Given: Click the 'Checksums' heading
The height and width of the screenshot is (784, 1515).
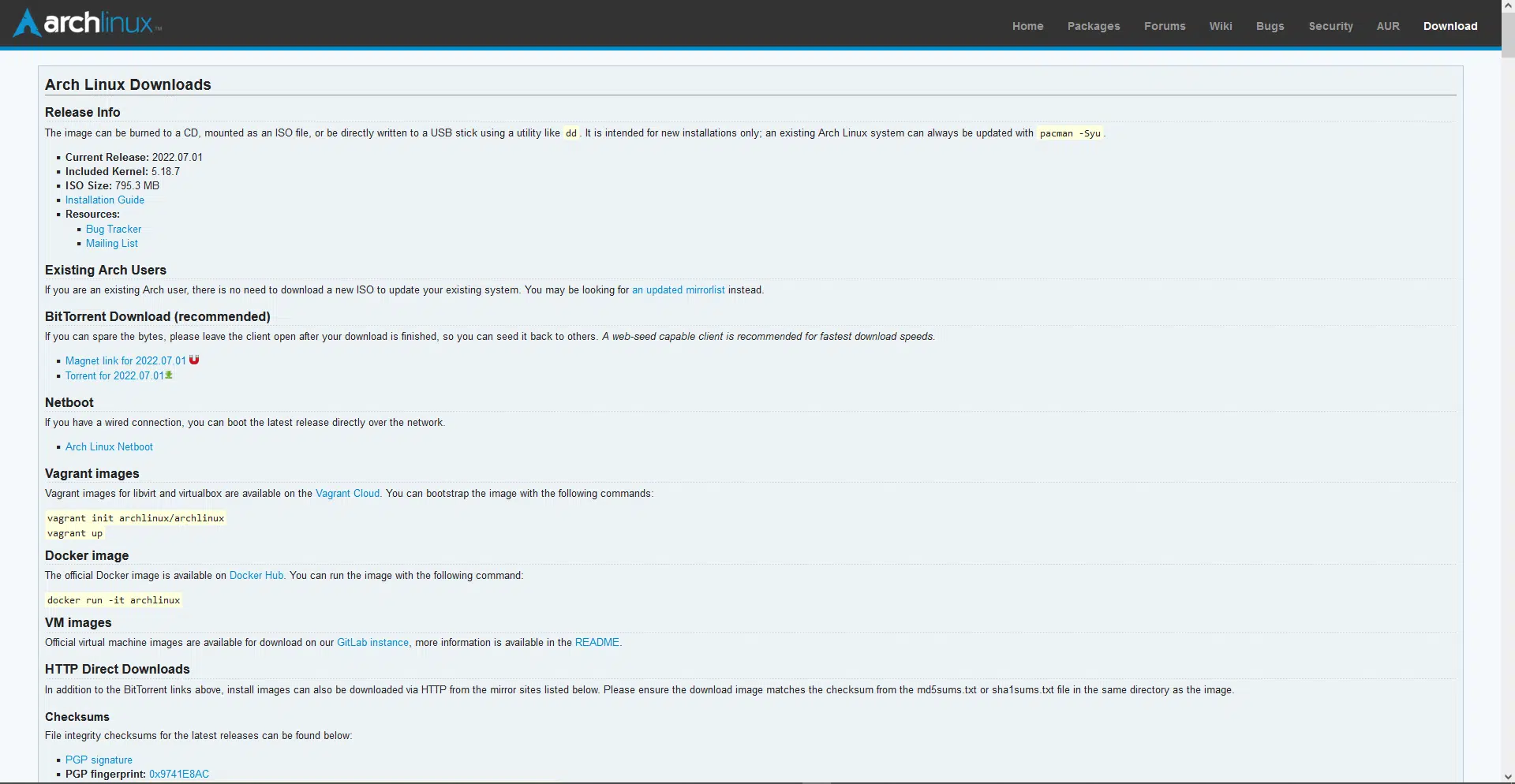Looking at the screenshot, I should 77,717.
